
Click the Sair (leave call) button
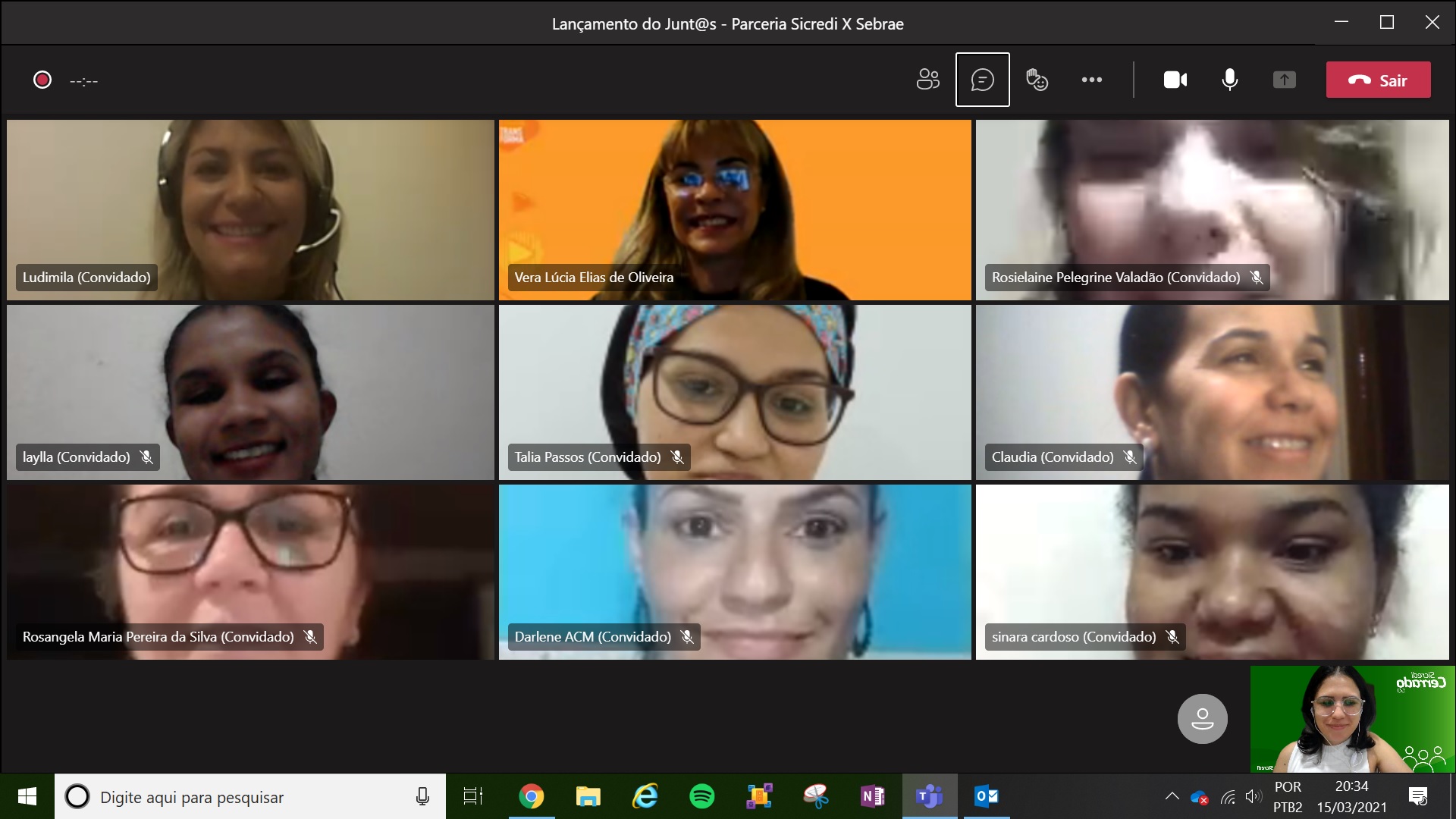coord(1382,80)
